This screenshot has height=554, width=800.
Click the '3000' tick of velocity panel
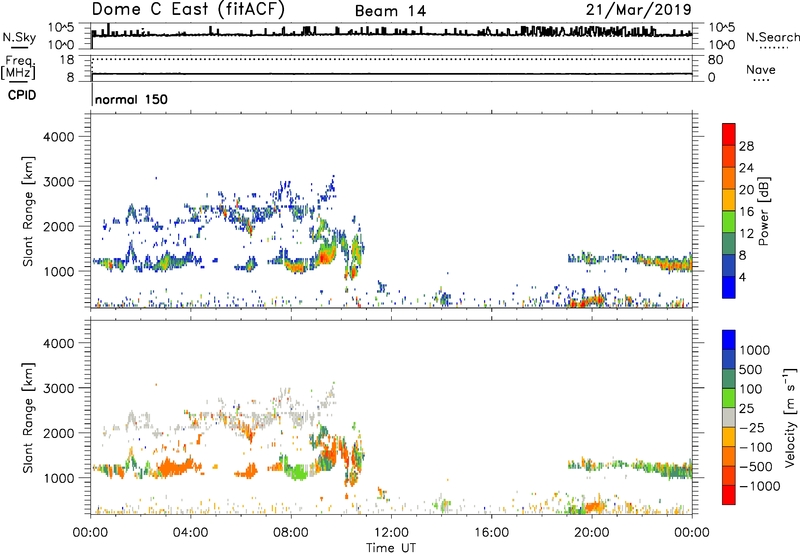coord(59,388)
